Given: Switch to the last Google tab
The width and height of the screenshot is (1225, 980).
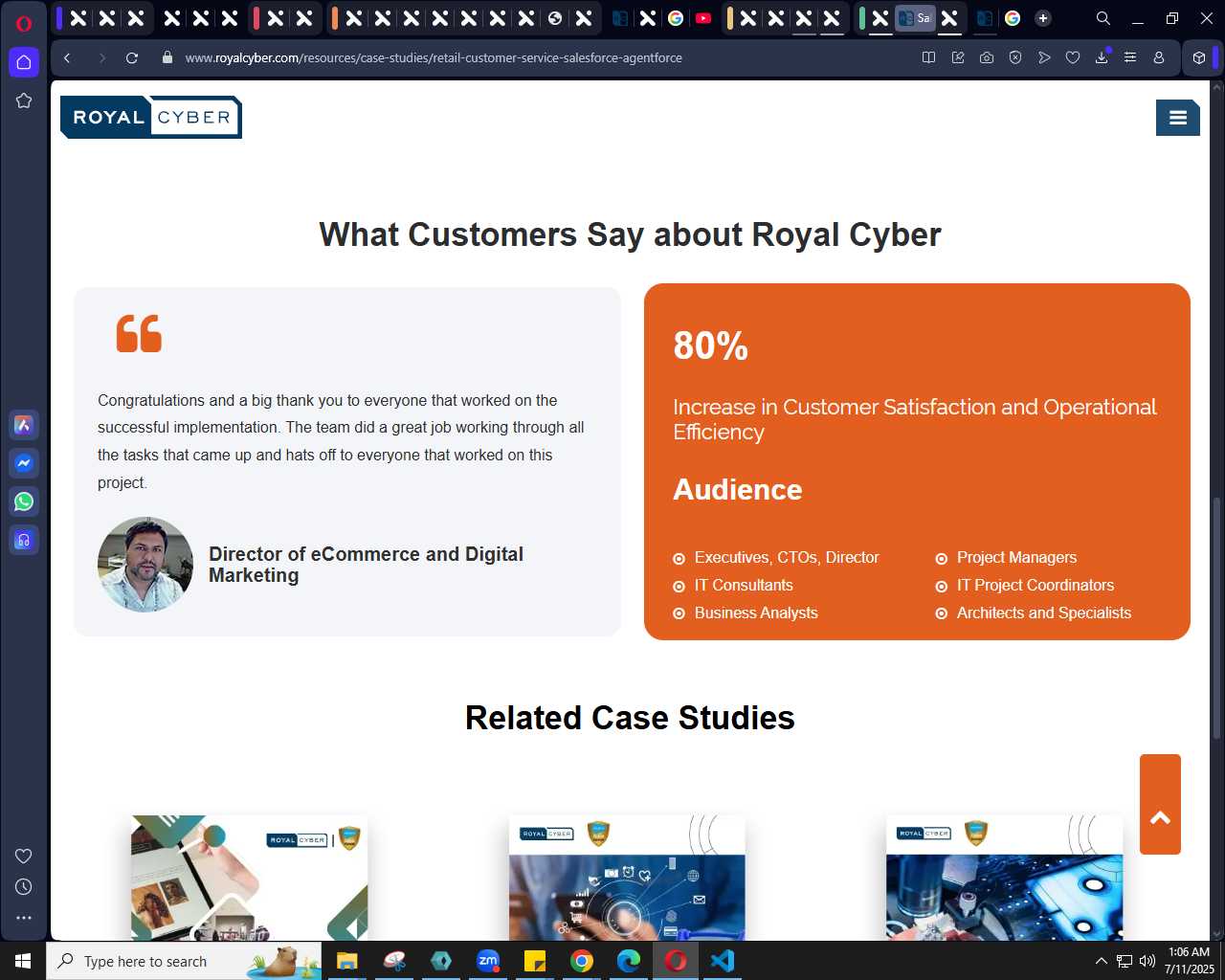Looking at the screenshot, I should 1013,18.
